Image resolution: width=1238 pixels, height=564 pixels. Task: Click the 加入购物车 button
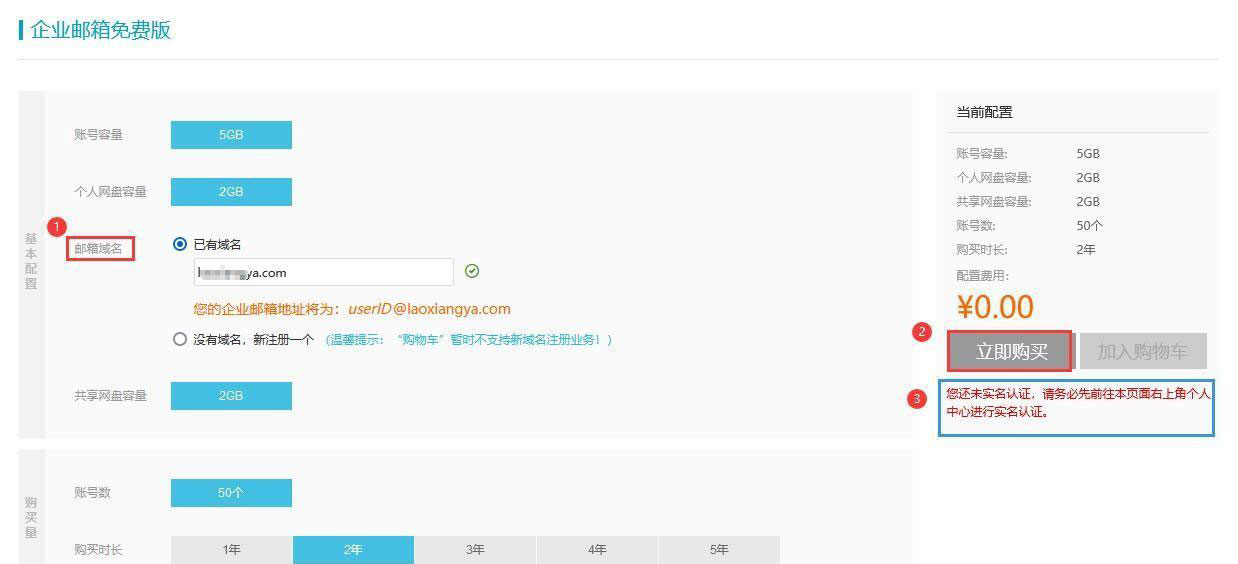[x=1142, y=351]
